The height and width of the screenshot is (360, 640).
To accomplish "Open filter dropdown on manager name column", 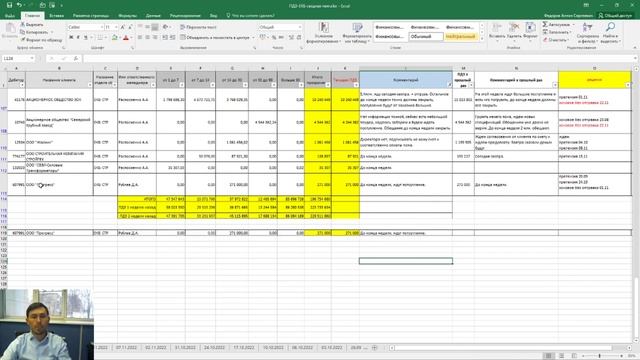I will point(153,85).
